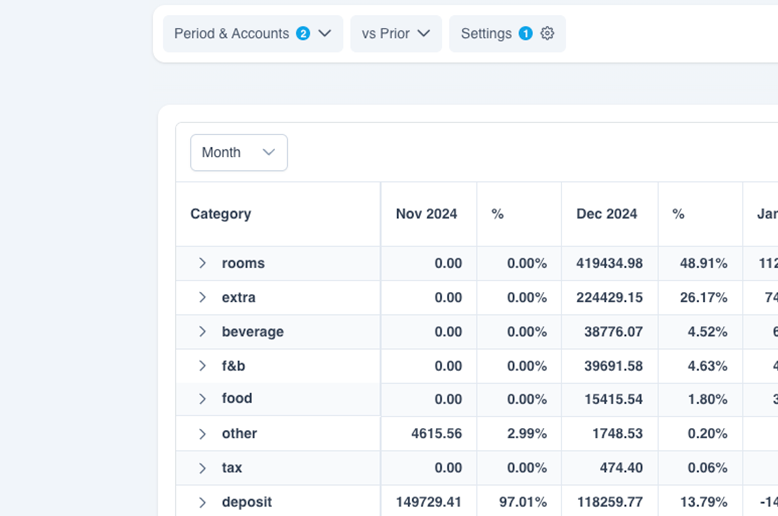Viewport: 778px width, 516px height.
Task: Select the extra row label
Action: point(239,297)
